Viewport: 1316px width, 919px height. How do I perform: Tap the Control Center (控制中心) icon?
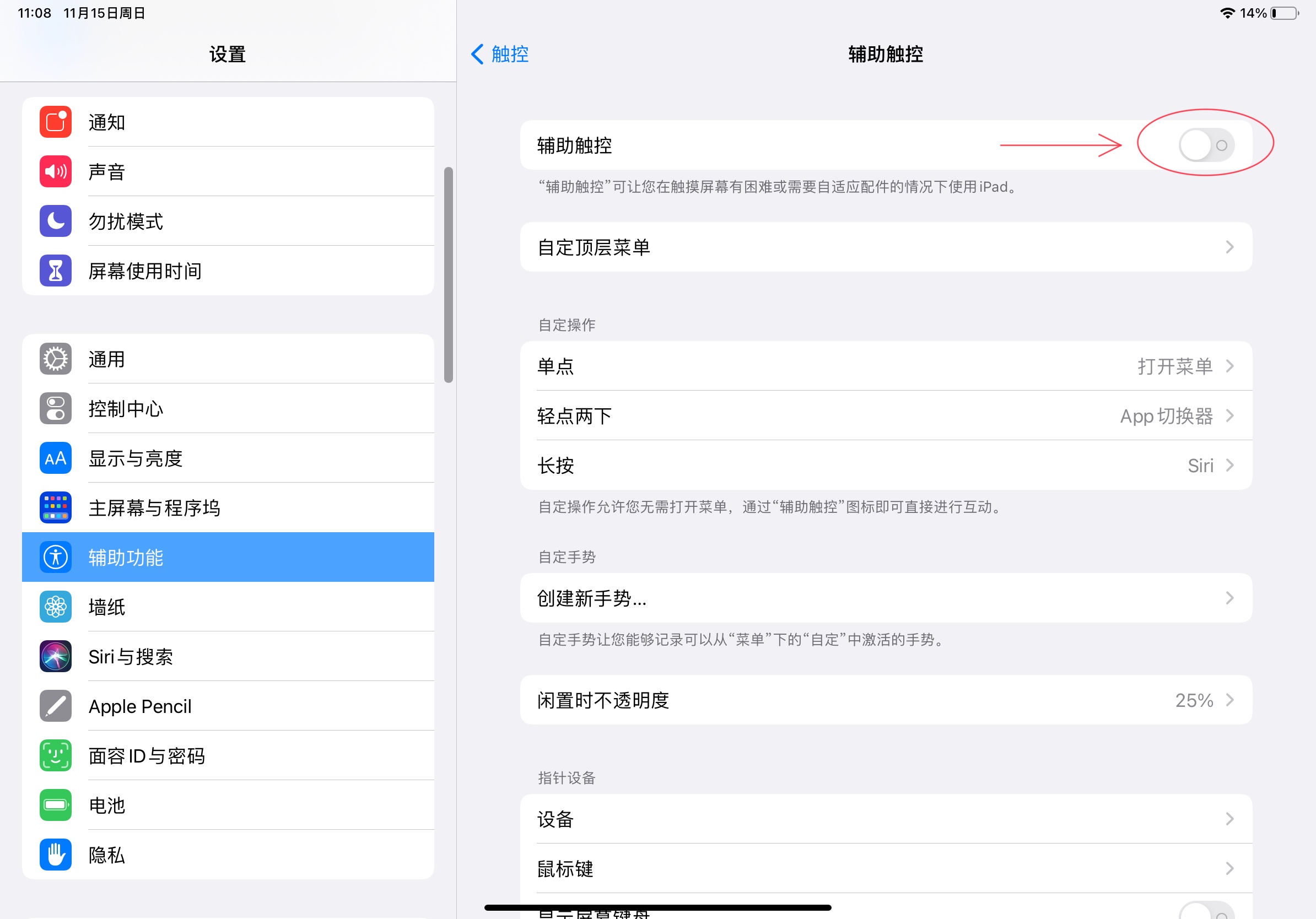(x=56, y=408)
